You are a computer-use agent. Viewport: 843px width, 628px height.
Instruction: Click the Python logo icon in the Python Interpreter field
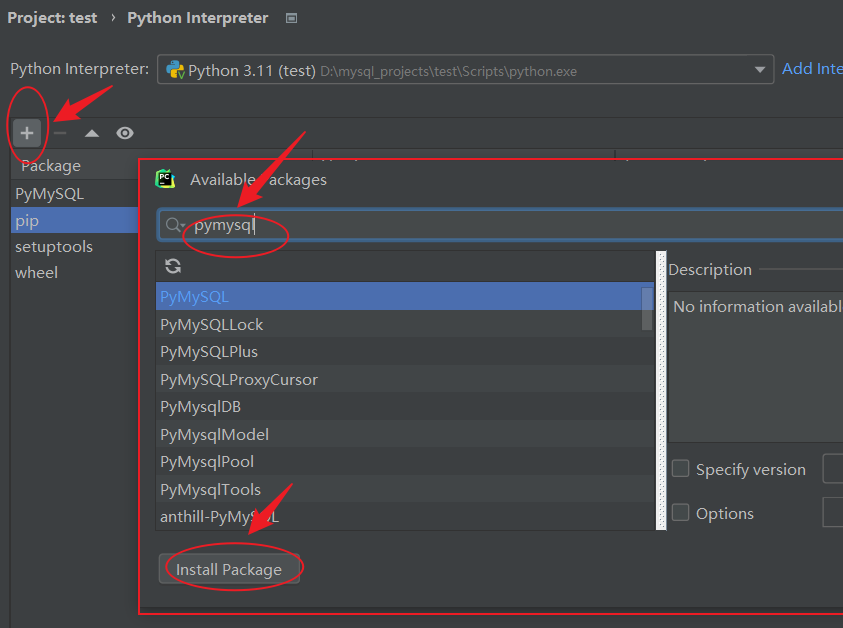[x=175, y=69]
